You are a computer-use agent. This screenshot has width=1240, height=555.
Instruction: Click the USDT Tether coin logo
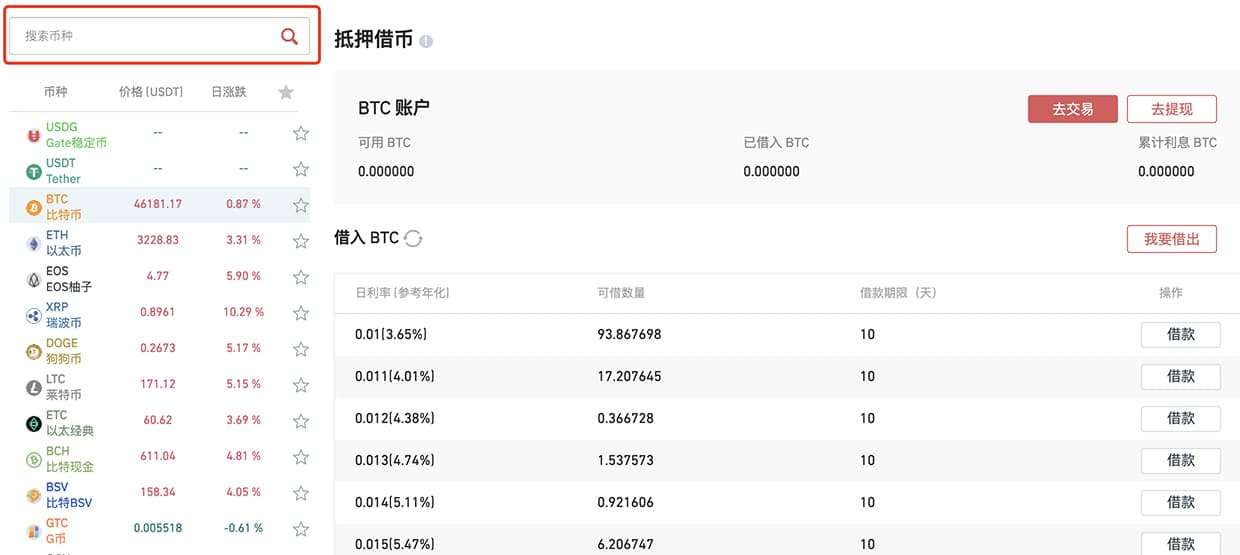point(33,171)
